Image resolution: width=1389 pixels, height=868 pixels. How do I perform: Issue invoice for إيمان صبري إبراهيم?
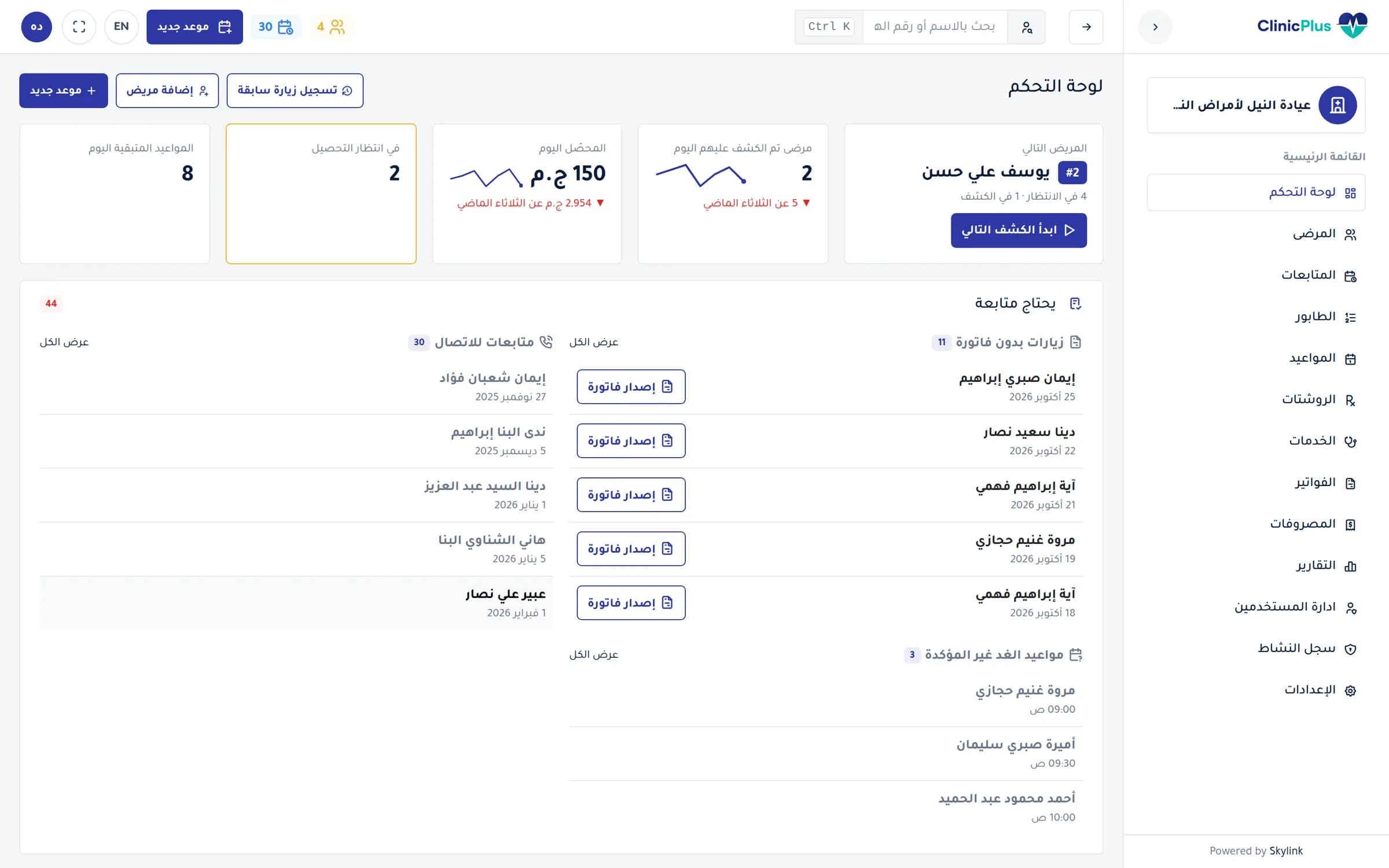click(x=631, y=387)
